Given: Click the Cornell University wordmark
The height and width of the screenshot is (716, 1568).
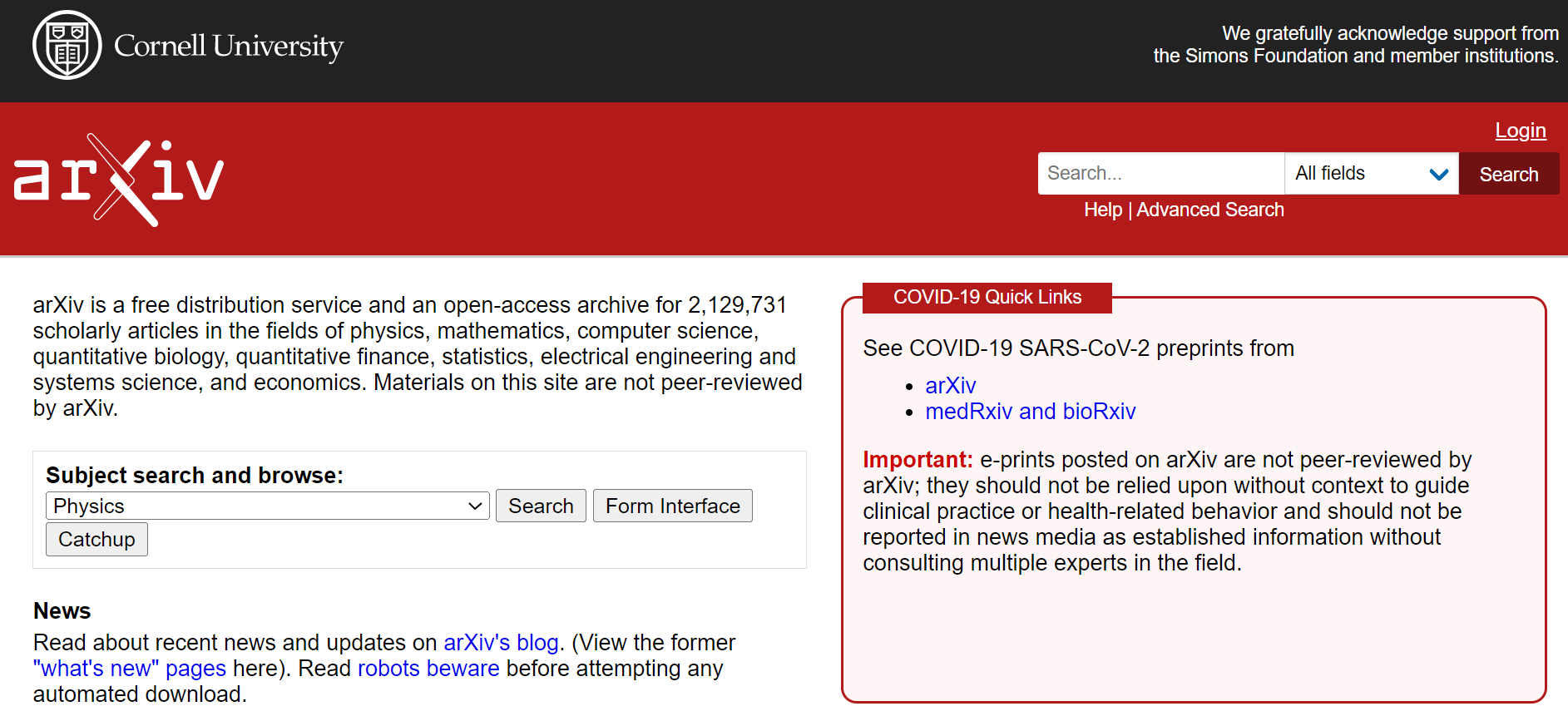Looking at the screenshot, I should (x=229, y=46).
